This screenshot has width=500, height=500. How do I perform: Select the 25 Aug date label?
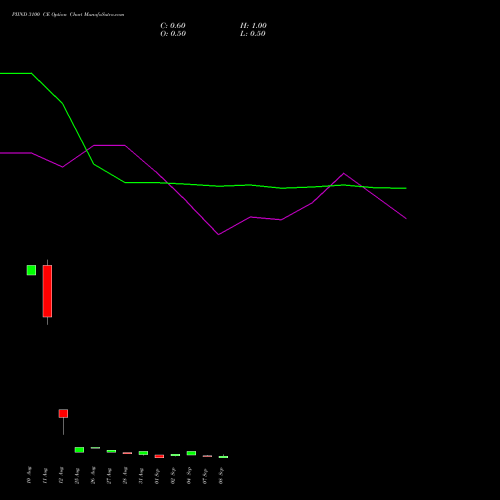coord(77,475)
